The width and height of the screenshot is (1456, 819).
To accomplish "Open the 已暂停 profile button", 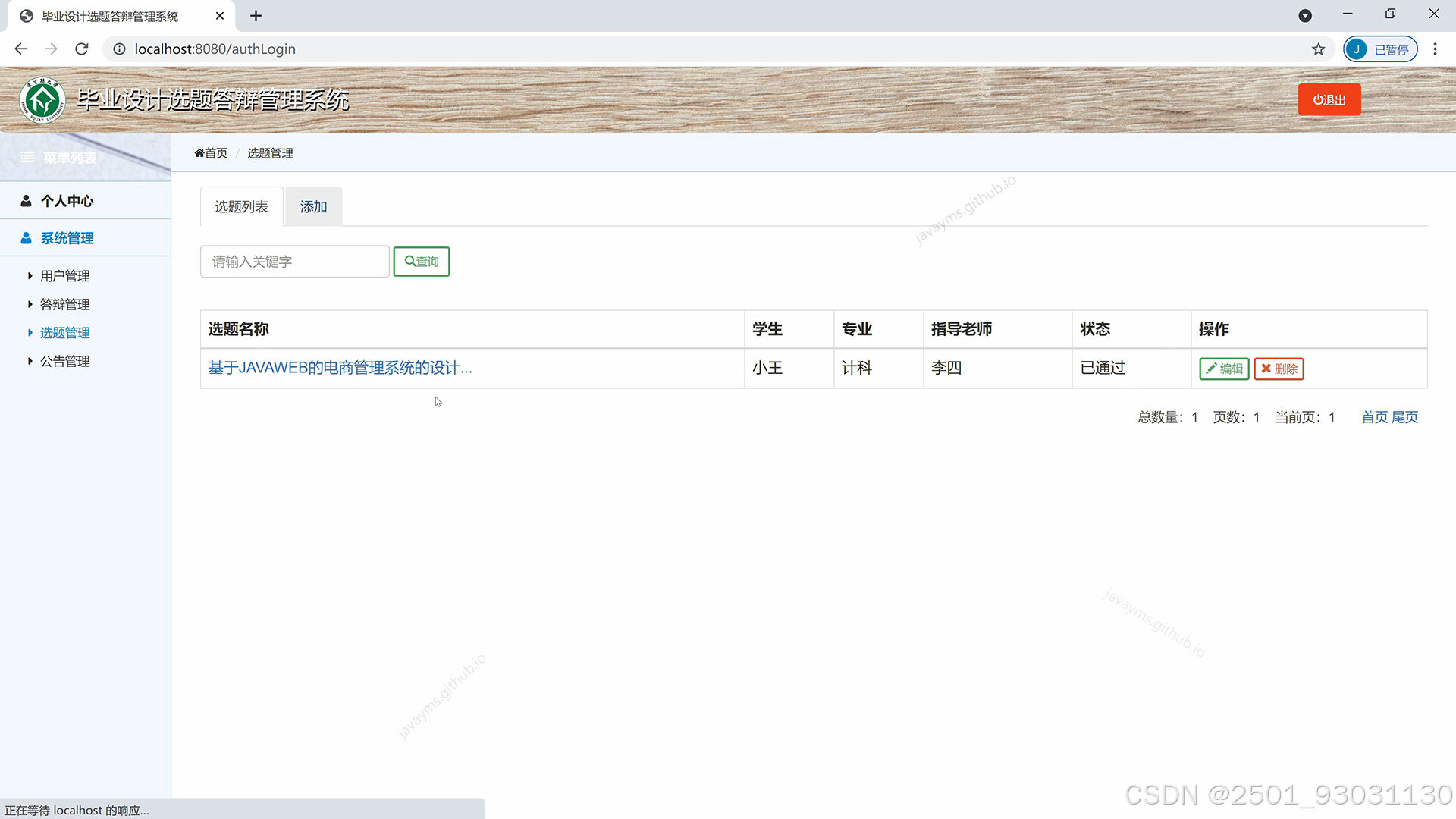I will pyautogui.click(x=1380, y=49).
